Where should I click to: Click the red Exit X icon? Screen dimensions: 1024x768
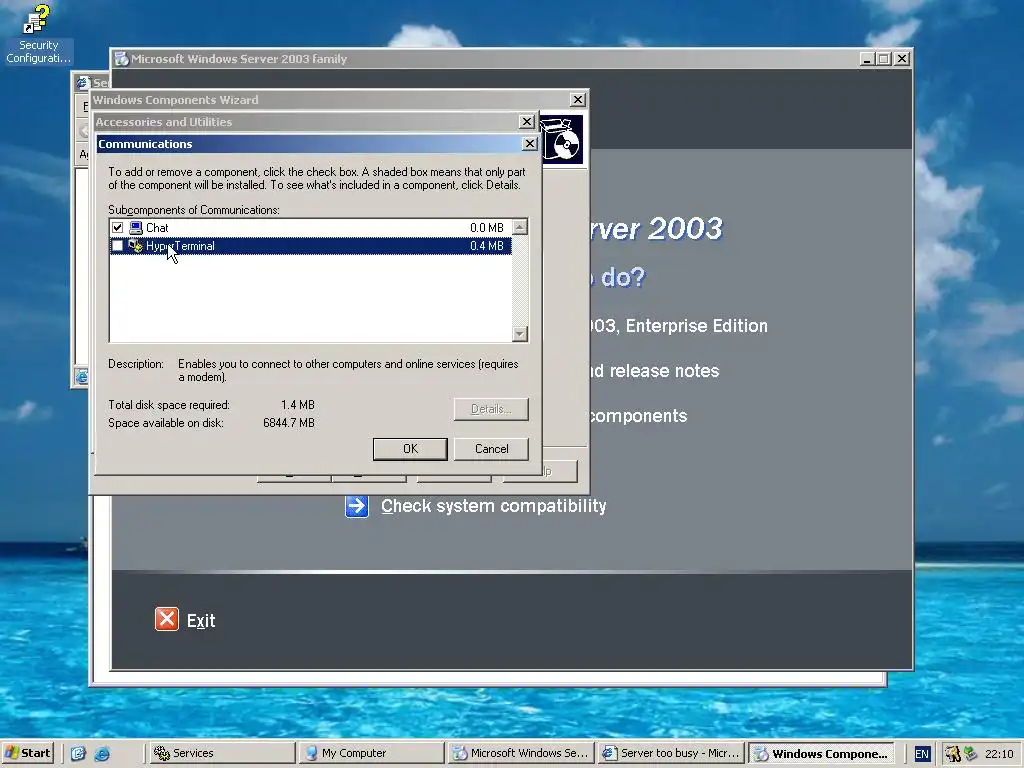[167, 619]
